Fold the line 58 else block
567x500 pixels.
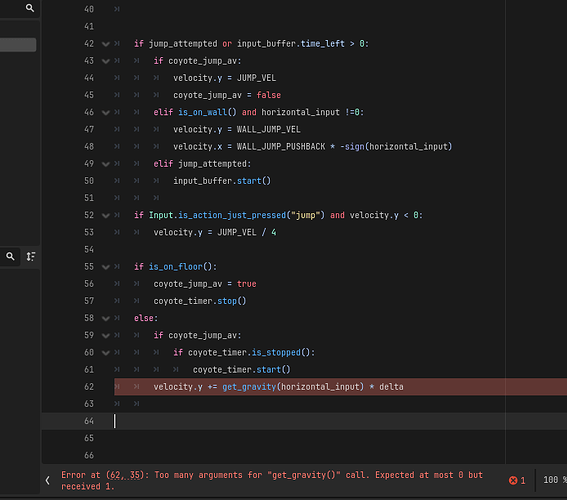pyautogui.click(x=106, y=319)
